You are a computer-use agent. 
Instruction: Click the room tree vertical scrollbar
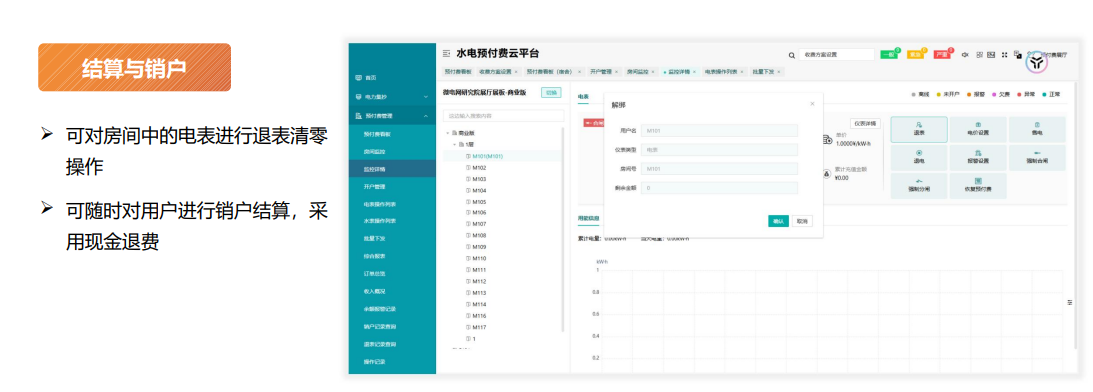[563, 230]
